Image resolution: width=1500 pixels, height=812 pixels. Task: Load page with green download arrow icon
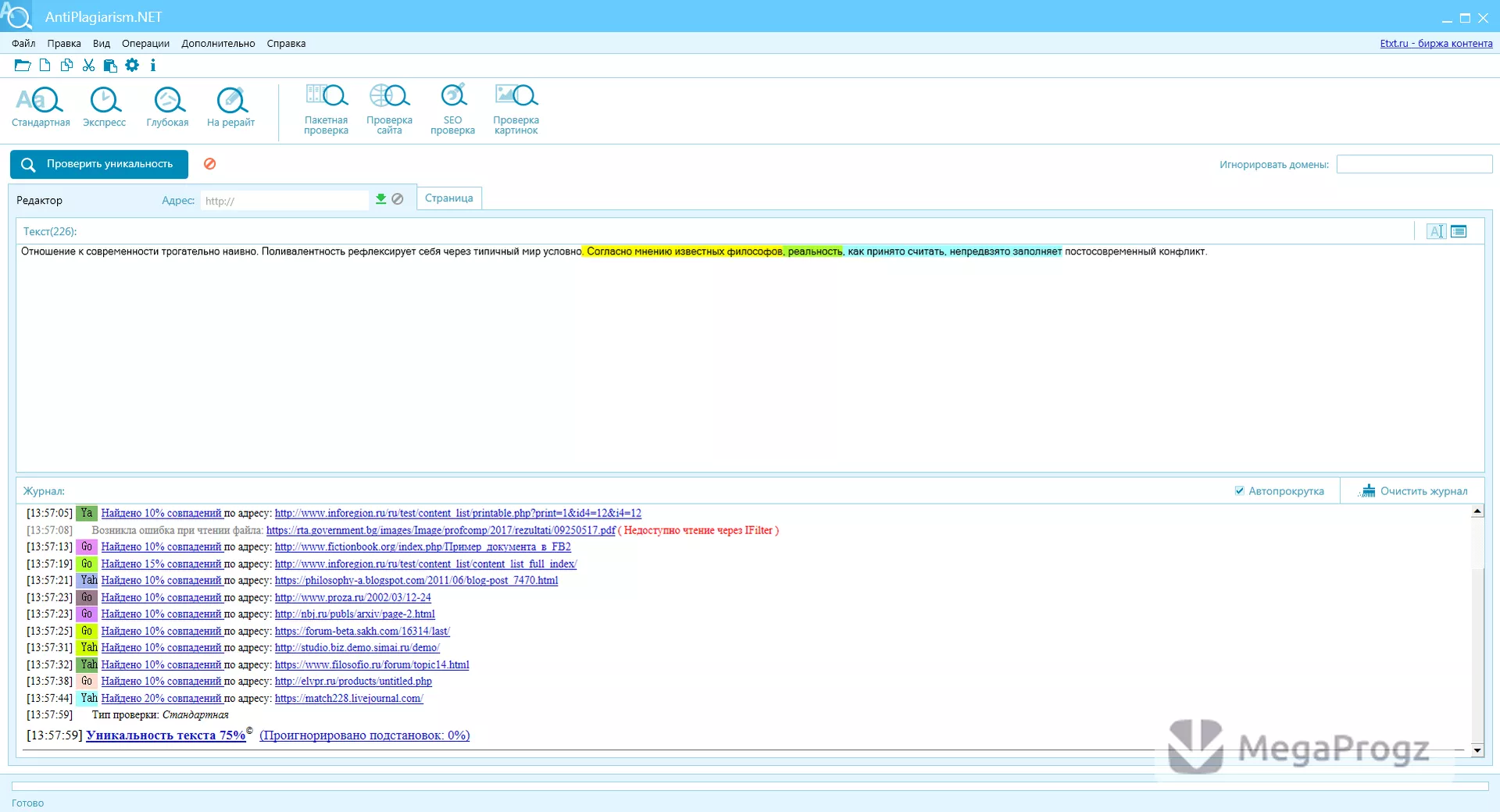pyautogui.click(x=380, y=199)
